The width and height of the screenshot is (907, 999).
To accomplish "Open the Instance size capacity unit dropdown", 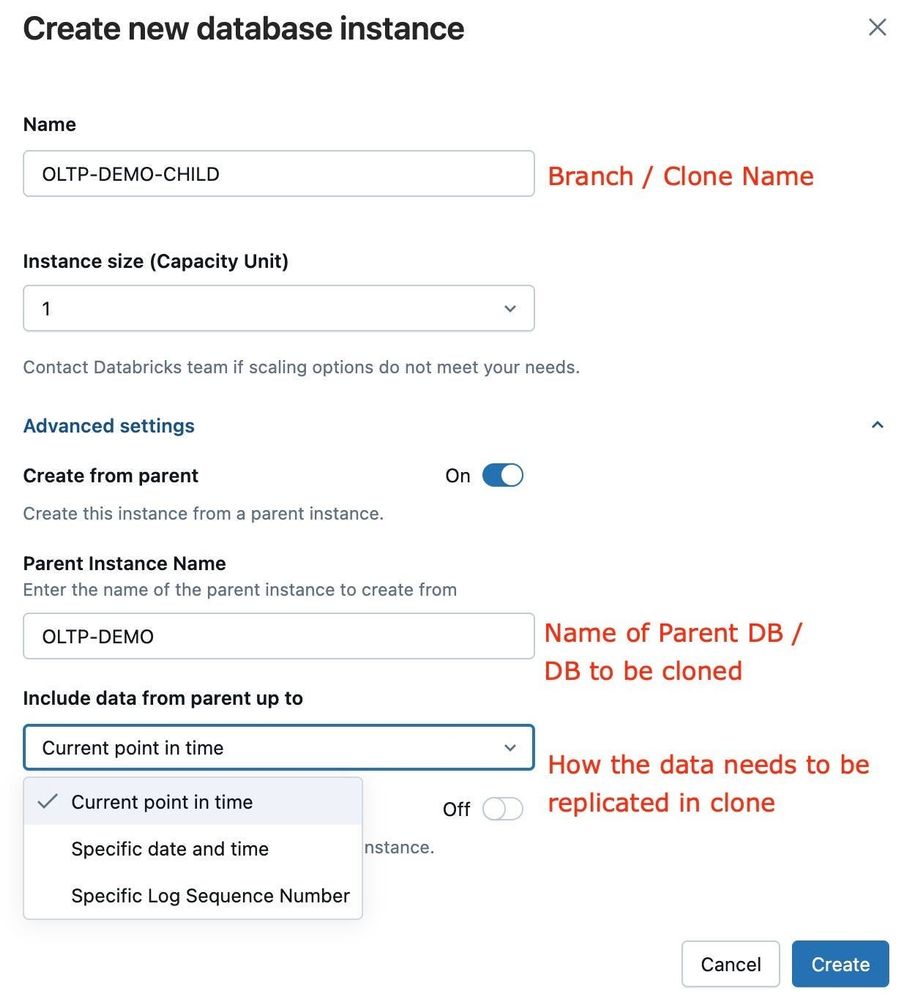I will click(x=278, y=309).
